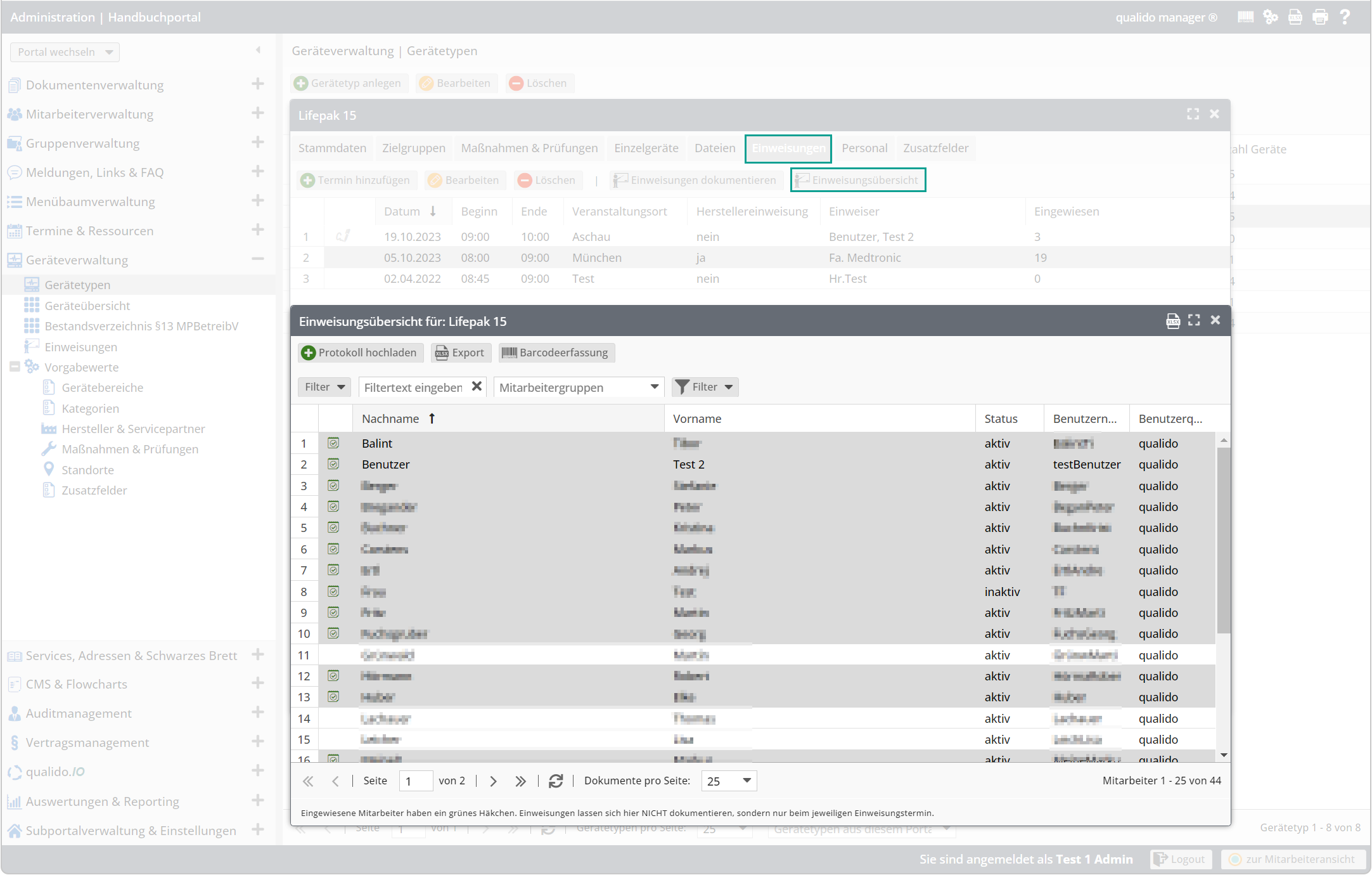Click Gerätetyp anlegen
Image resolution: width=1372 pixels, height=875 pixels.
pos(349,83)
